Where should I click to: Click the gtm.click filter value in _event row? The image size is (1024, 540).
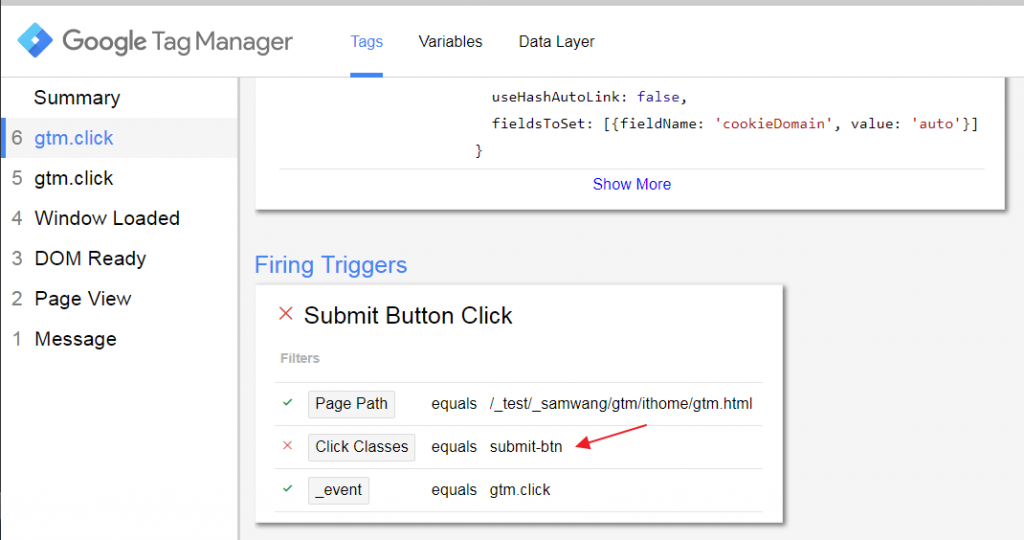click(x=520, y=490)
